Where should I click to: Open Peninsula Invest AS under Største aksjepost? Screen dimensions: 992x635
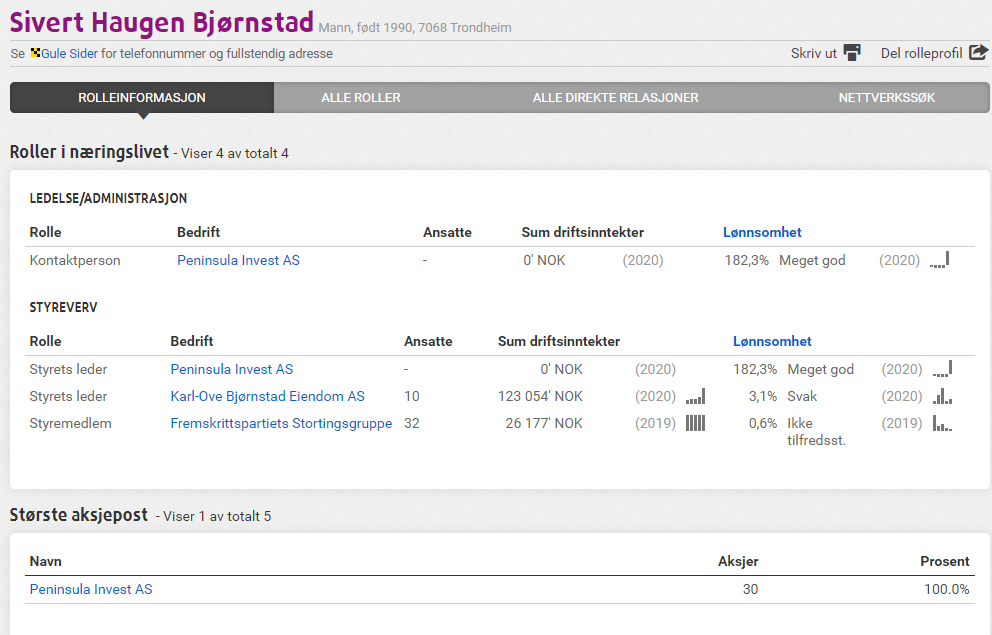[91, 589]
